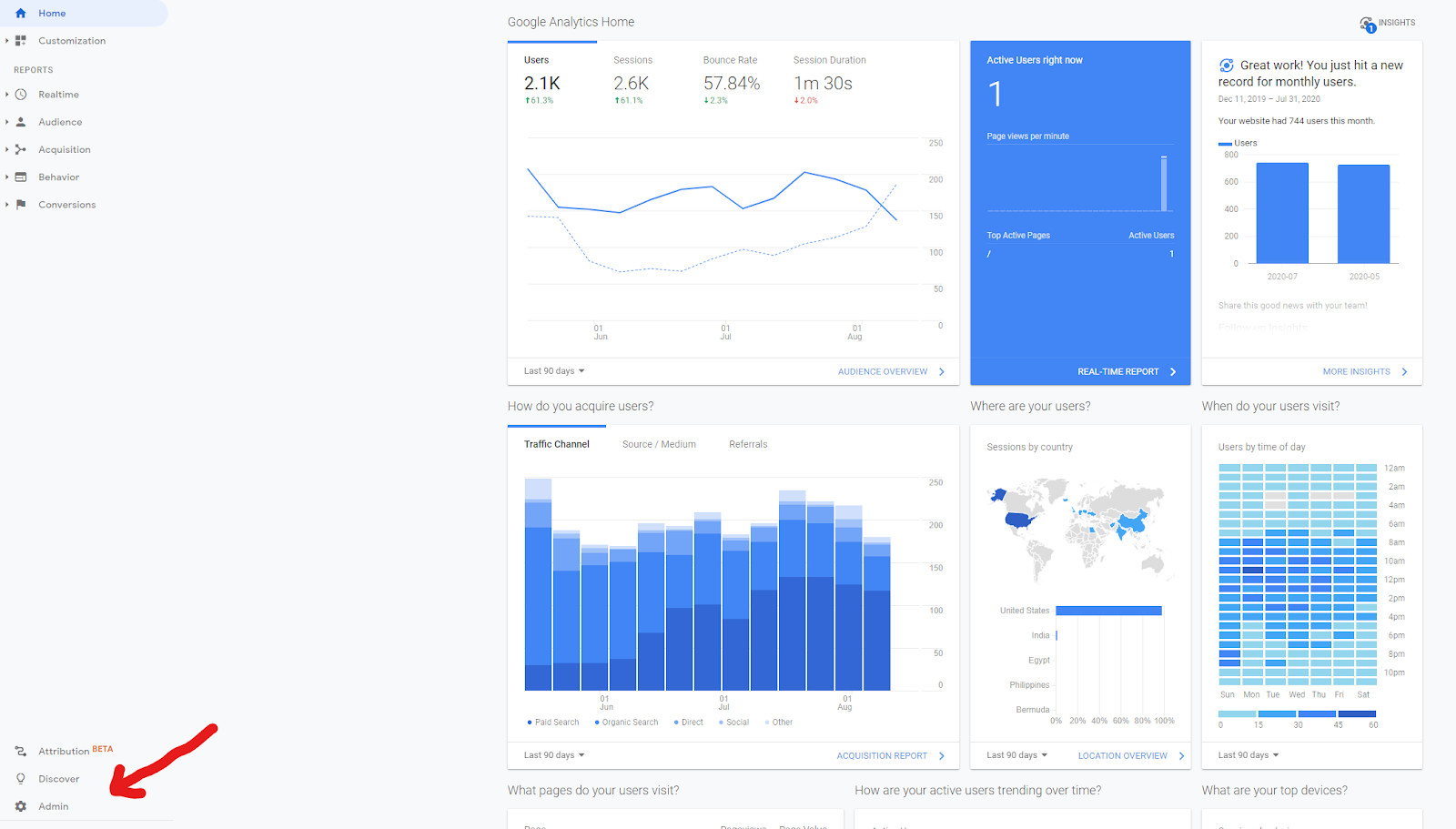
Task: Open the Last 90 days dropdown under Traffic Channel chart
Action: pos(554,755)
